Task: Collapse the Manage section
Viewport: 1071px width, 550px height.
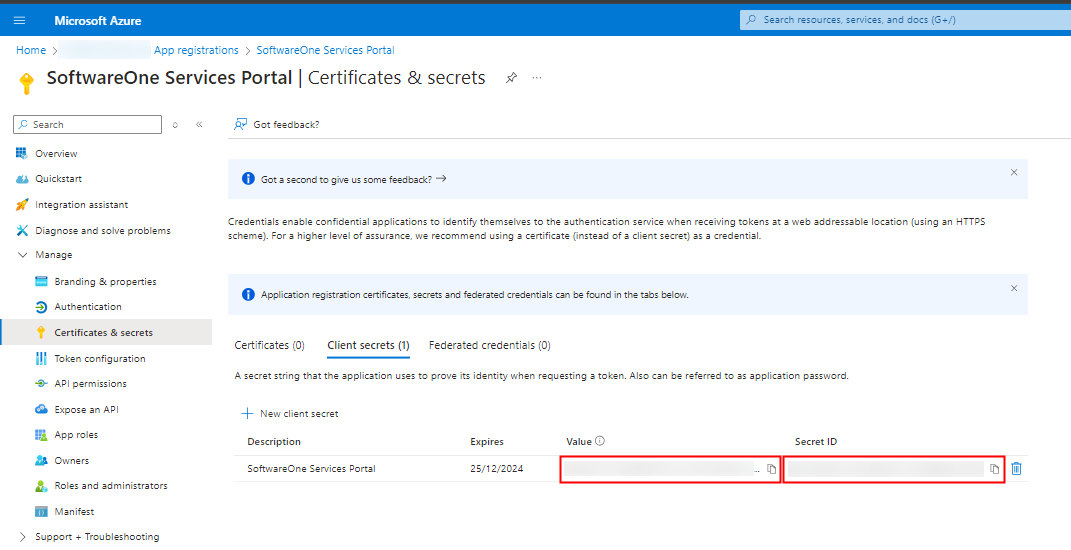Action: point(23,255)
